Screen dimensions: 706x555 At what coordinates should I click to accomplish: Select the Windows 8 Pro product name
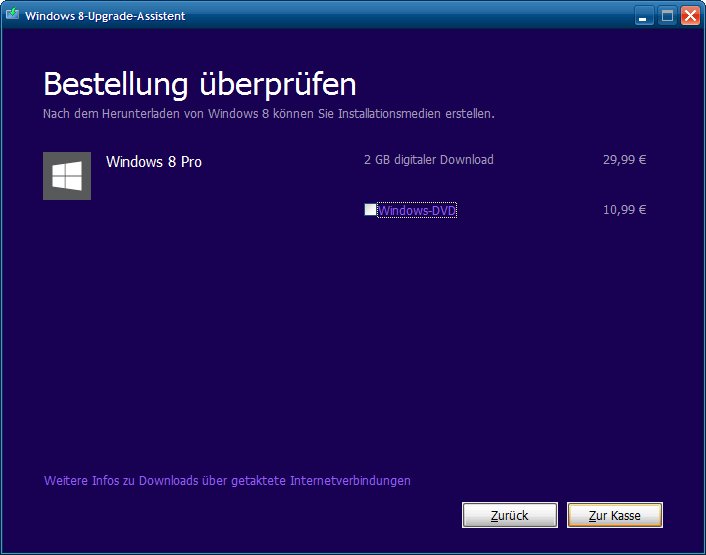154,162
